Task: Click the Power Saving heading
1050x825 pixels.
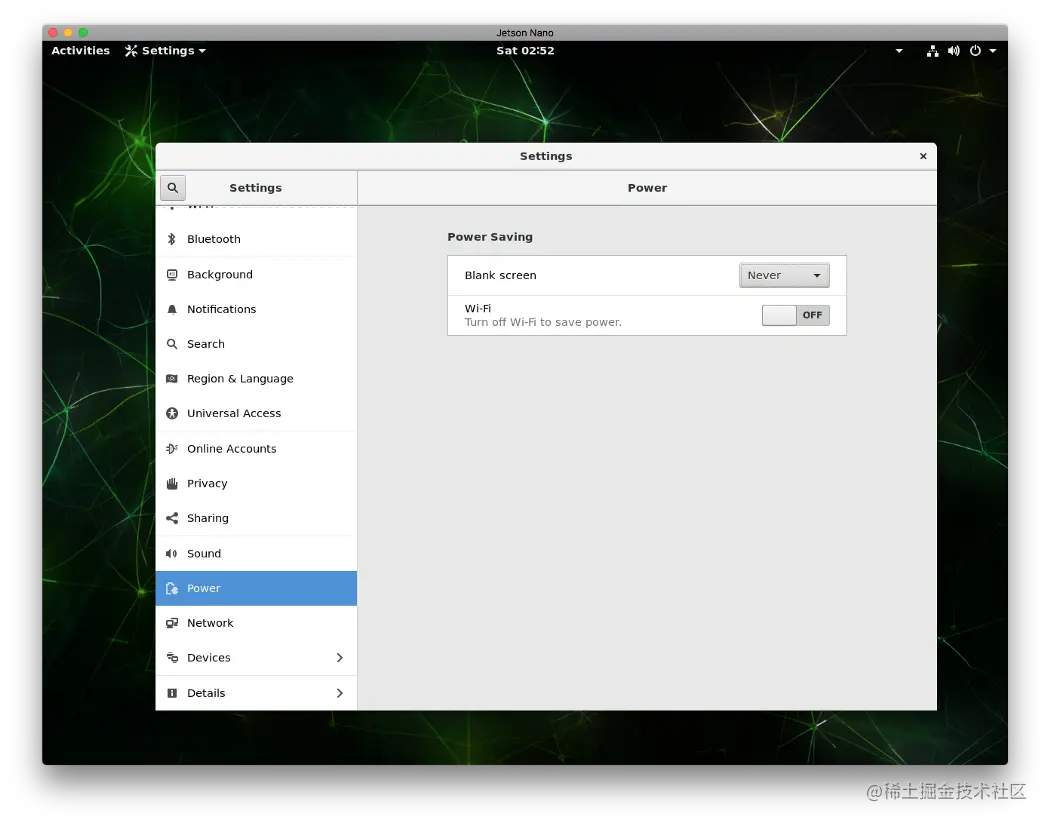Action: [490, 237]
